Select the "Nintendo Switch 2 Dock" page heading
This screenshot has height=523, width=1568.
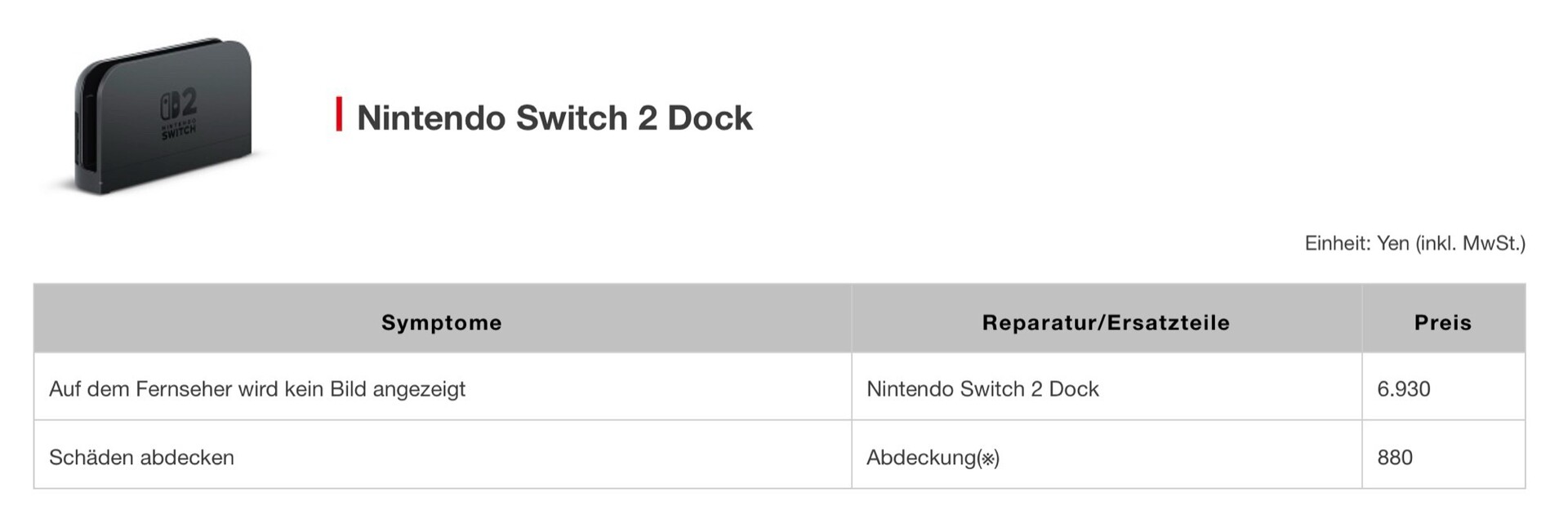click(555, 117)
